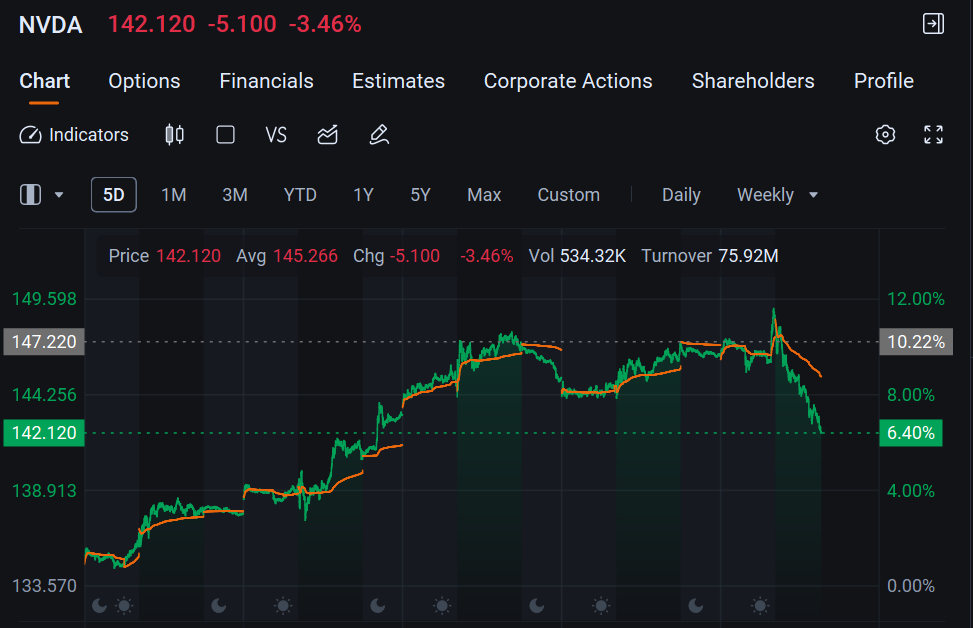Image resolution: width=973 pixels, height=628 pixels.
Task: Open the Financials tab
Action: tap(266, 81)
